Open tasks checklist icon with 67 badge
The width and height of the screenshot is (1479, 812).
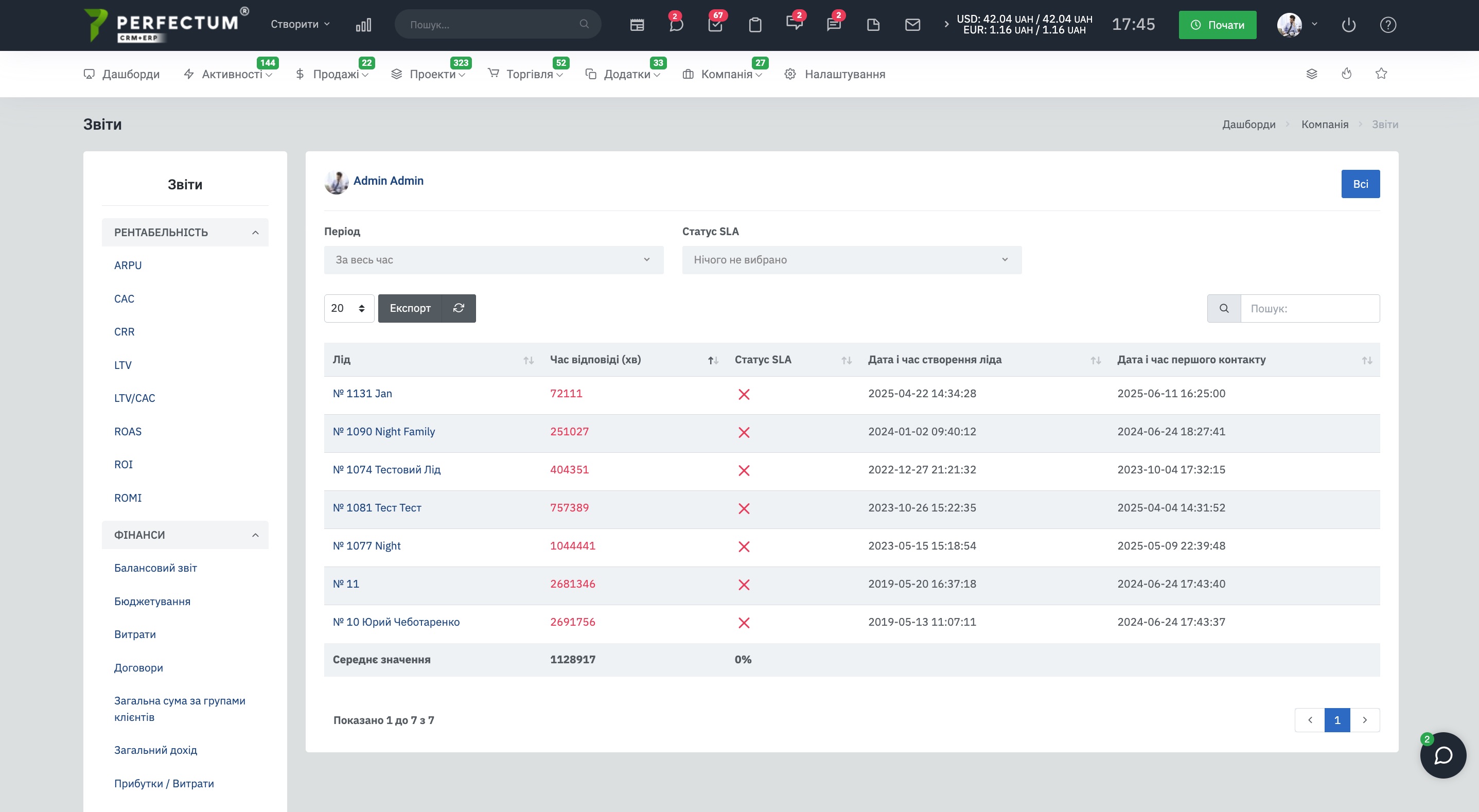click(x=715, y=25)
